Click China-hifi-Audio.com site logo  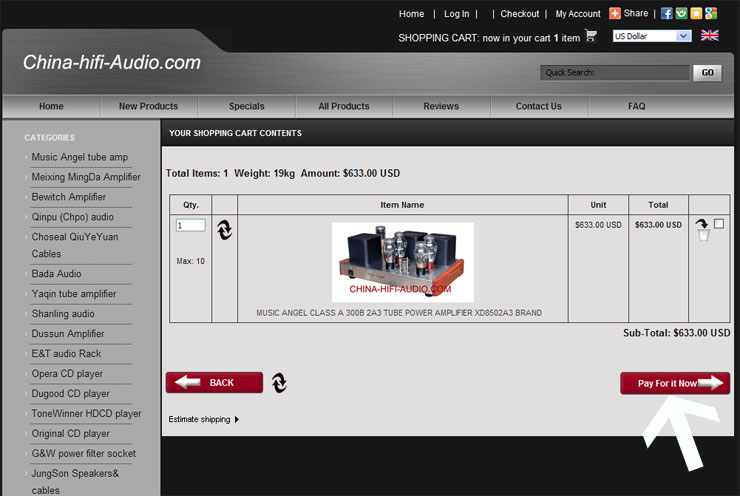[x=112, y=62]
